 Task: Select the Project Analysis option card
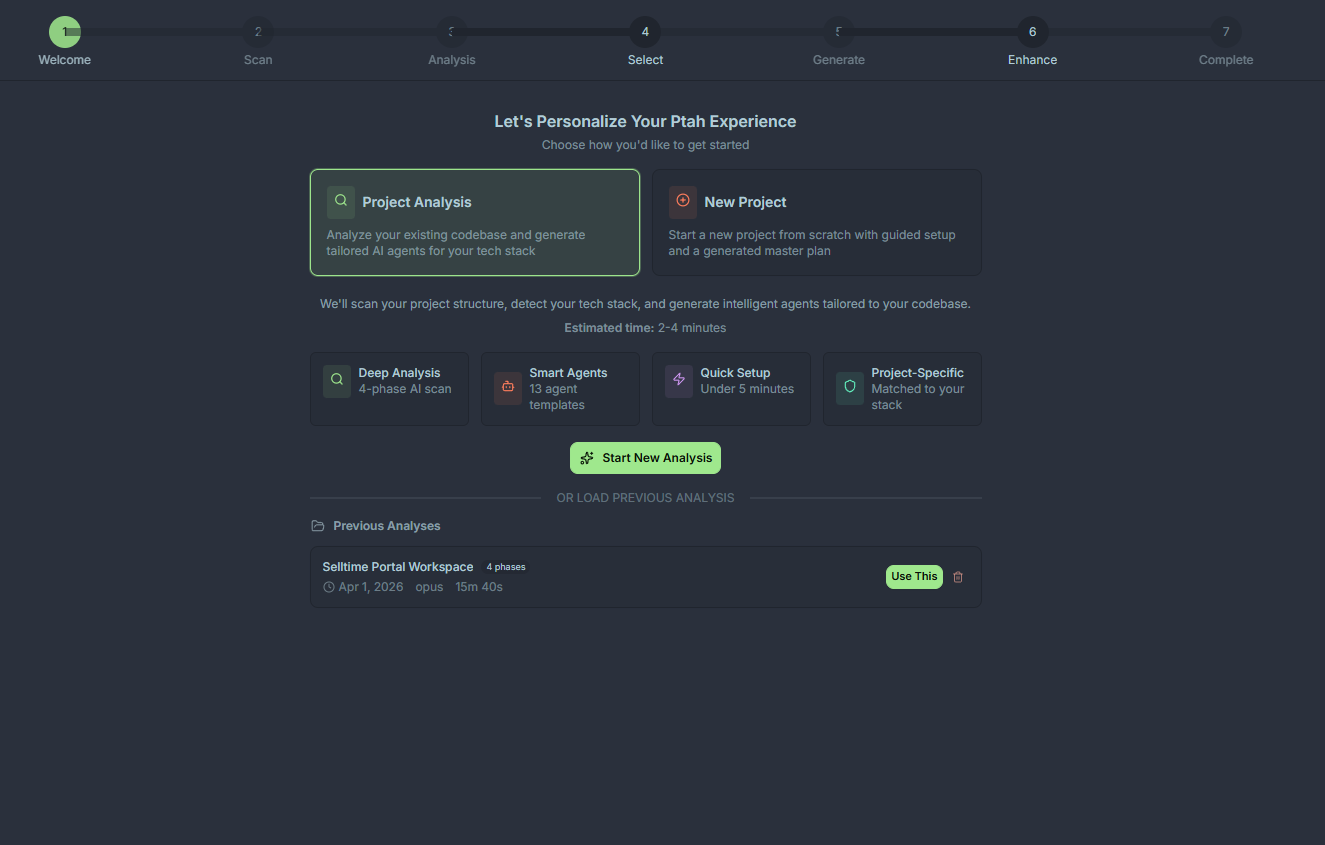[474, 222]
